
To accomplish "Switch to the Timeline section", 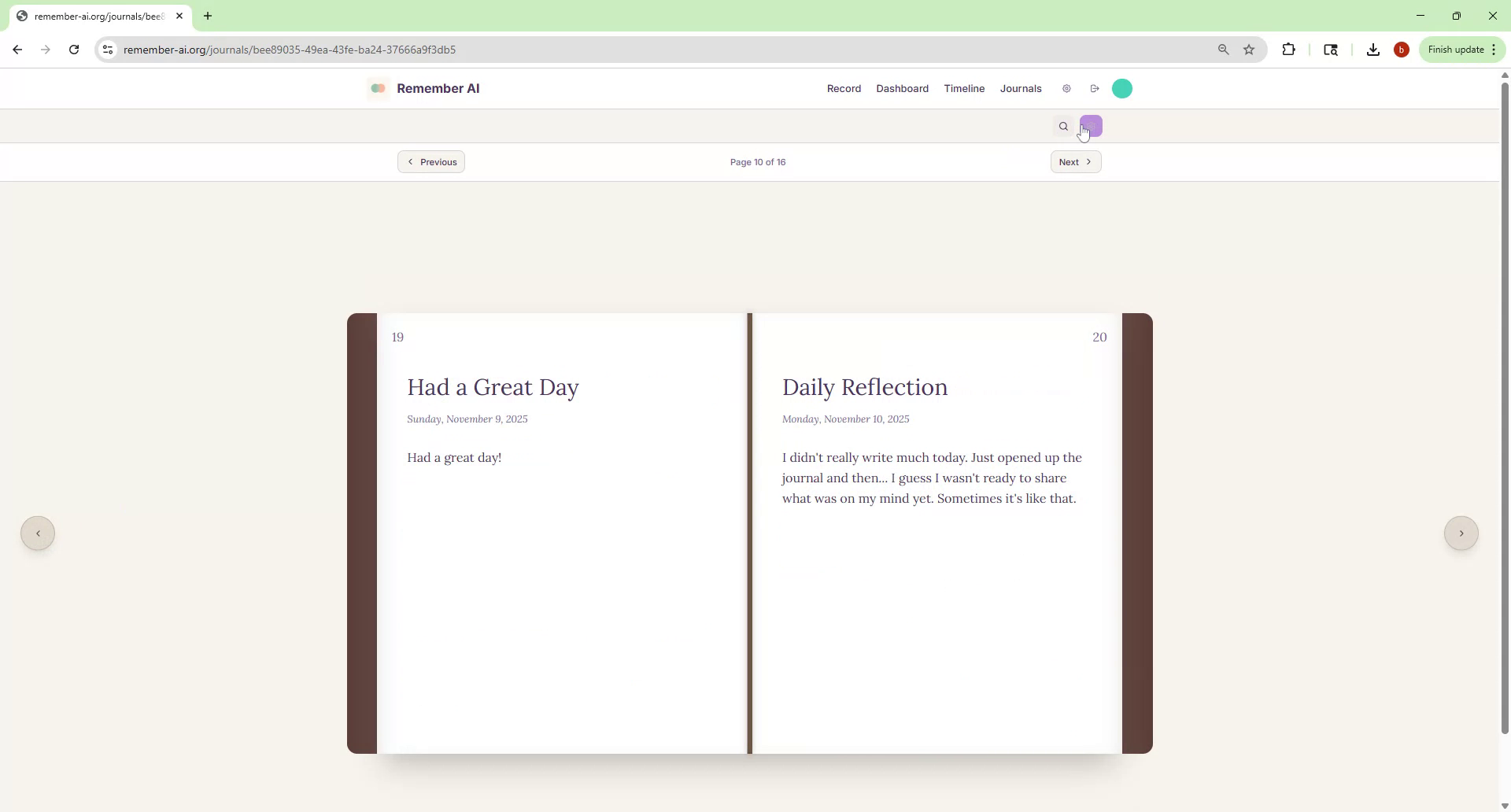I will click(x=964, y=88).
